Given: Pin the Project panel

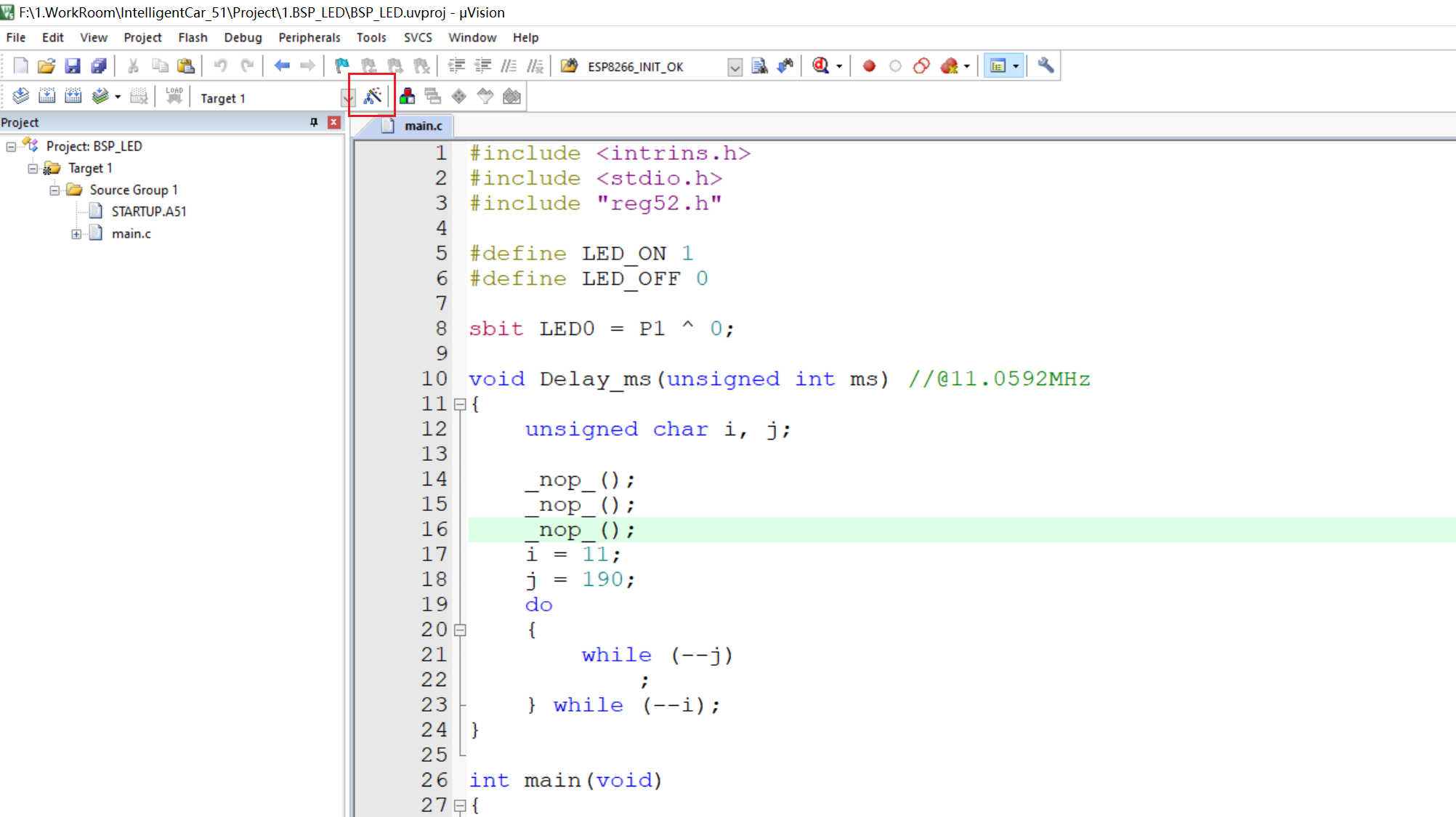Looking at the screenshot, I should click(314, 122).
